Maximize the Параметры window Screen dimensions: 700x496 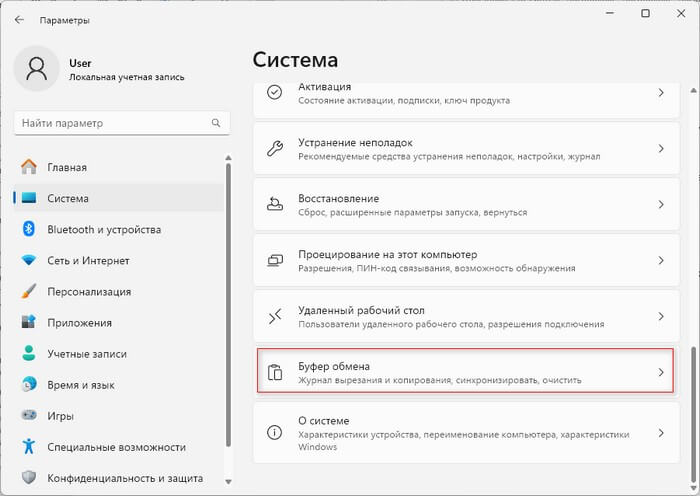646,13
